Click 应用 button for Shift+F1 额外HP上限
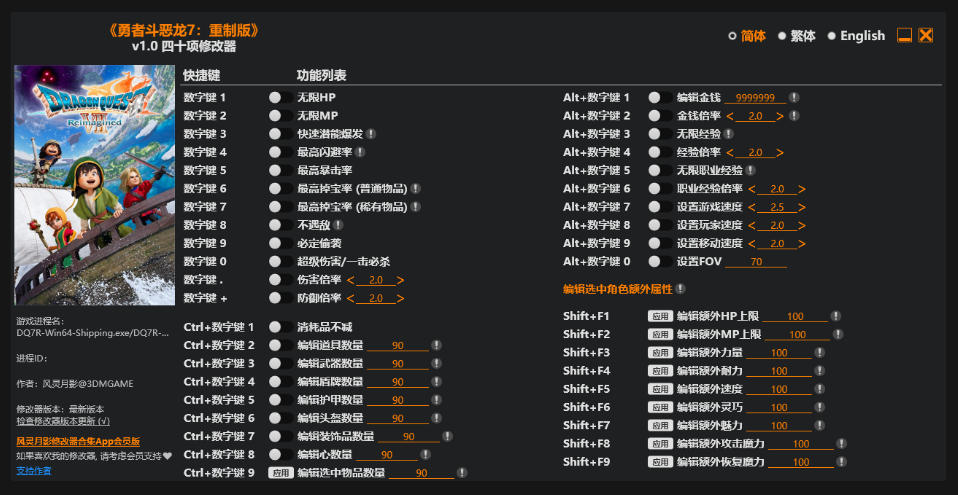 660,316
